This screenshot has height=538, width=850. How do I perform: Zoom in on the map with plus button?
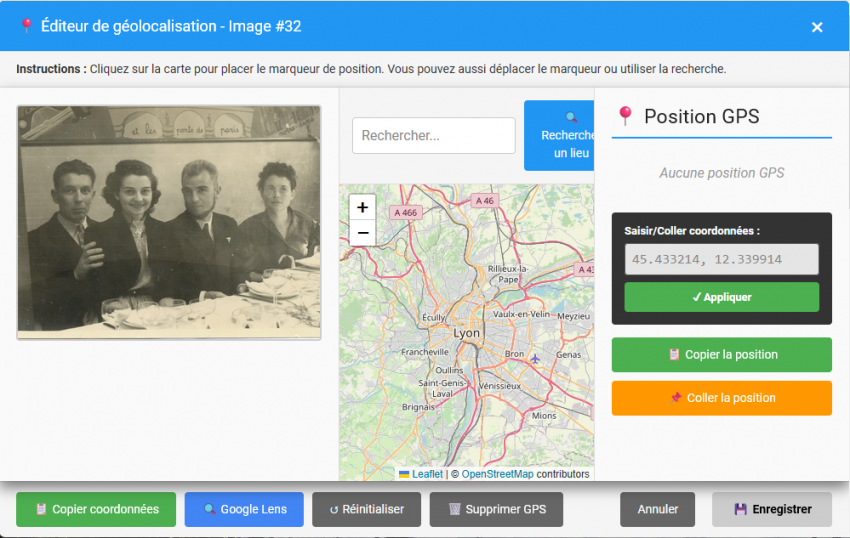click(362, 208)
